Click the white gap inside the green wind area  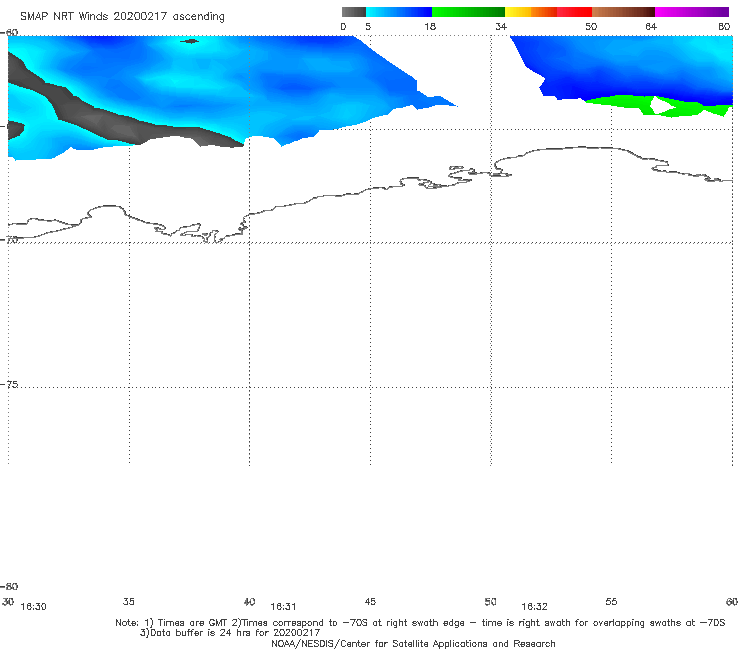coord(661,107)
